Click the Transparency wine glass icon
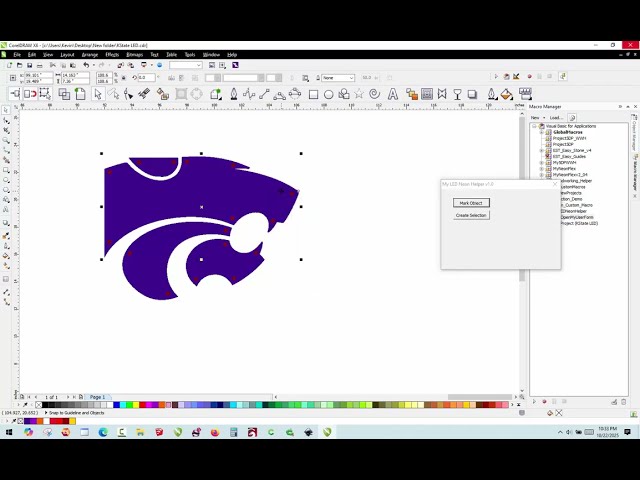 (457, 94)
